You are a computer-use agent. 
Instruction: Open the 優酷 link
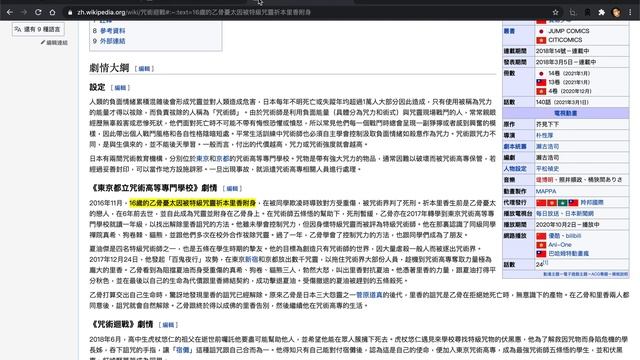click(x=554, y=236)
